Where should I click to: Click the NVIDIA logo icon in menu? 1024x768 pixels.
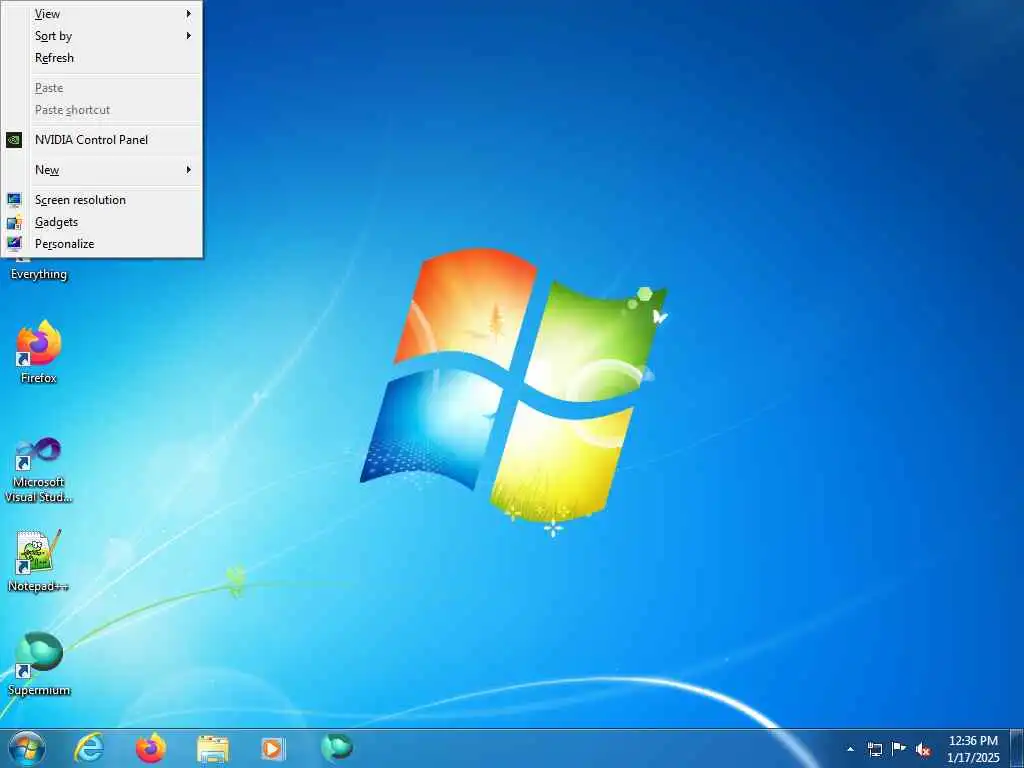(x=14, y=140)
